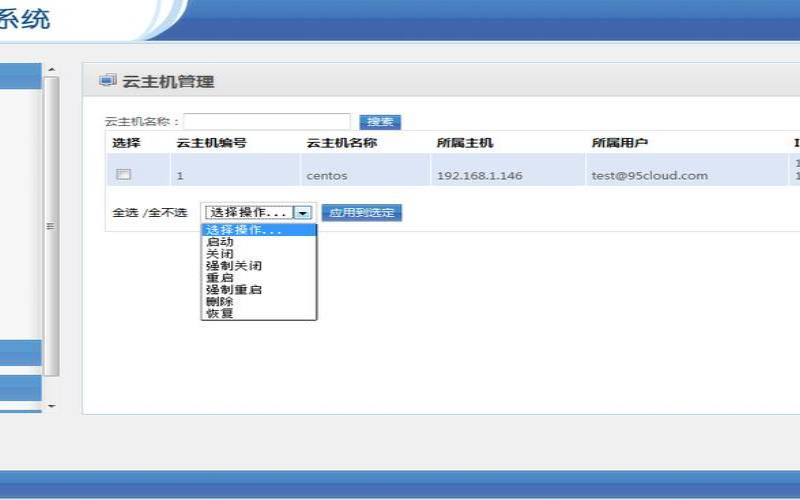Pick 删除 from the operation list

tap(219, 302)
